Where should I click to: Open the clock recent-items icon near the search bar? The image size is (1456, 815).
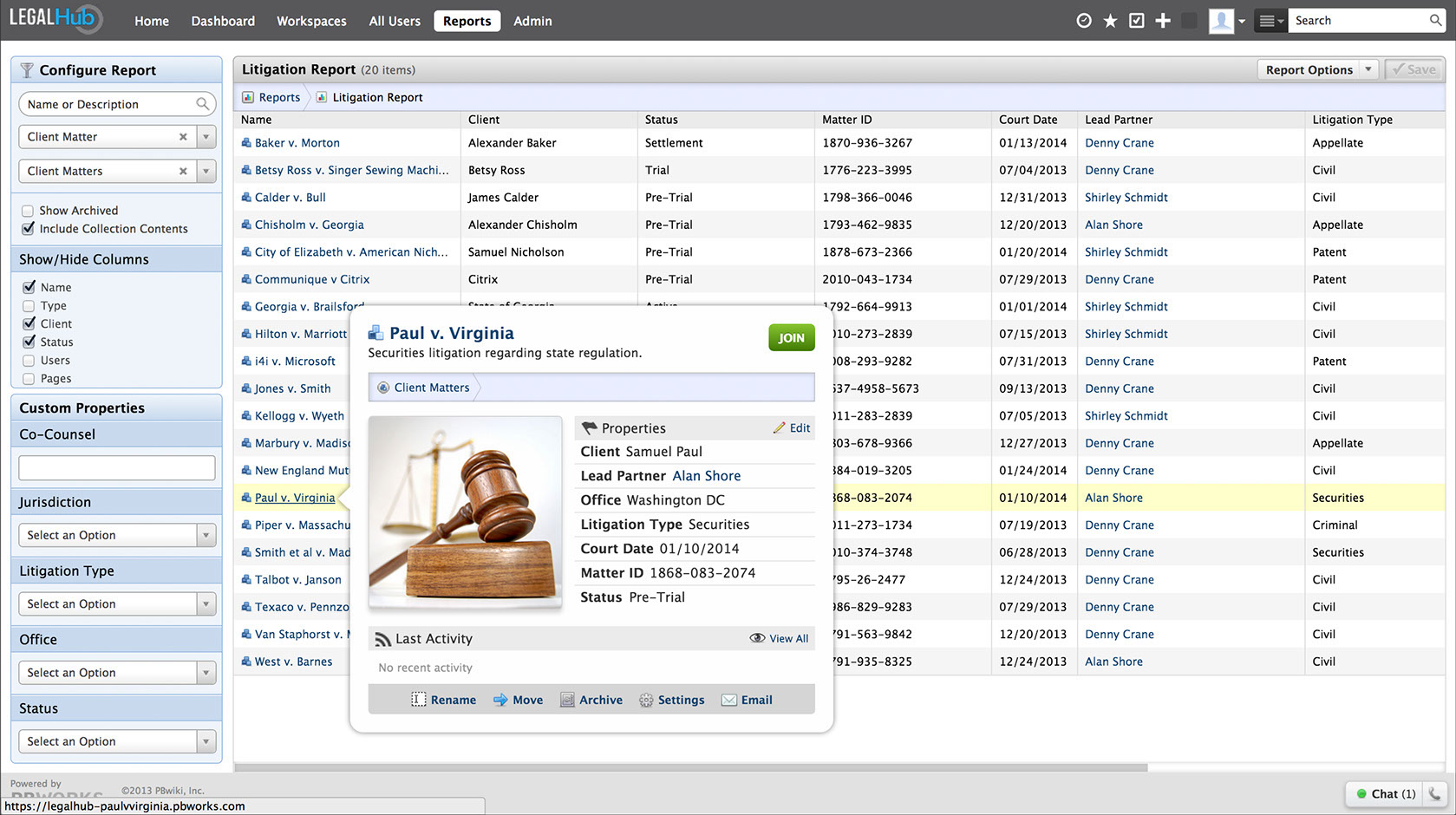pyautogui.click(x=1084, y=20)
